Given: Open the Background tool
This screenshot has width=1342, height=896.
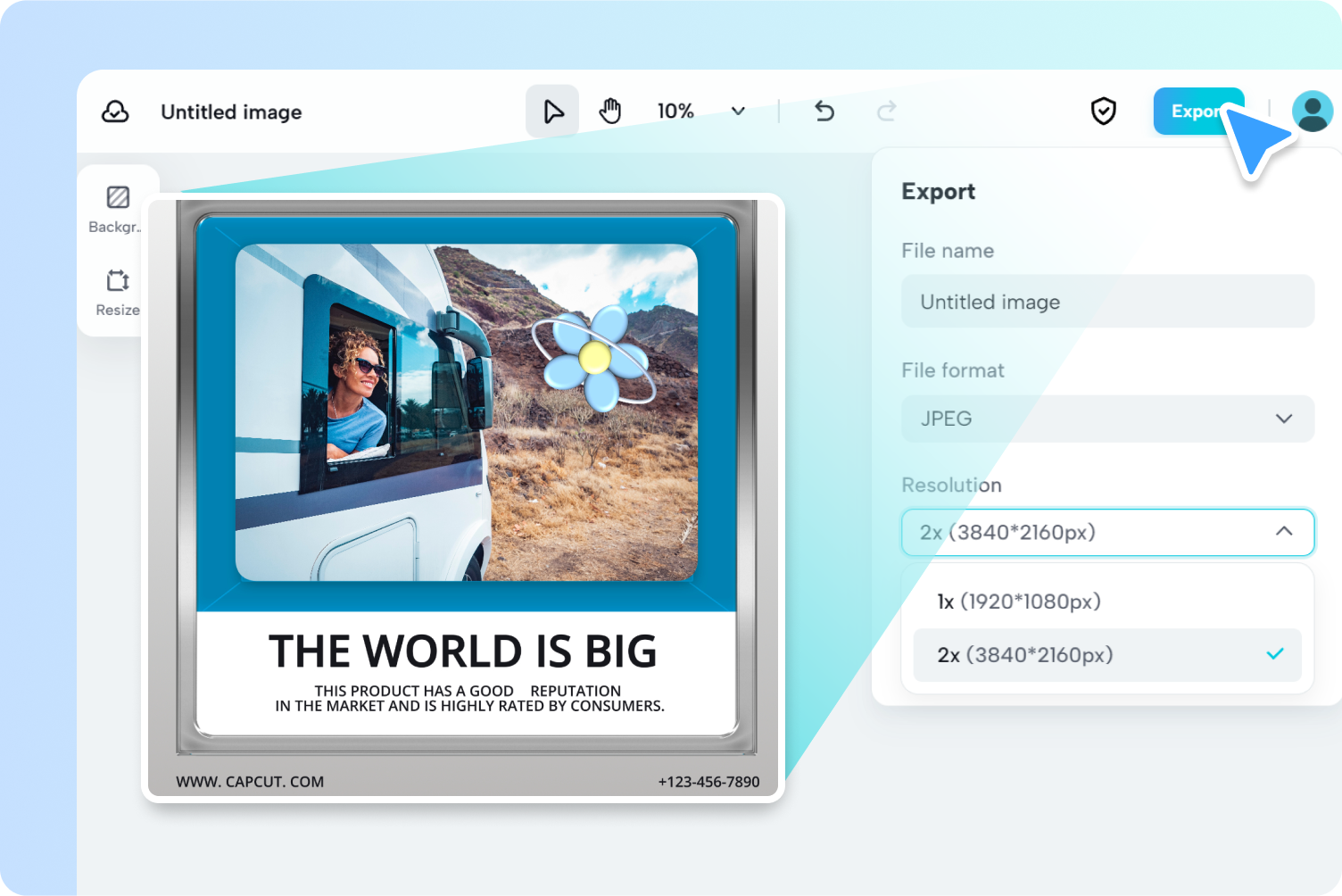Looking at the screenshot, I should [117, 210].
